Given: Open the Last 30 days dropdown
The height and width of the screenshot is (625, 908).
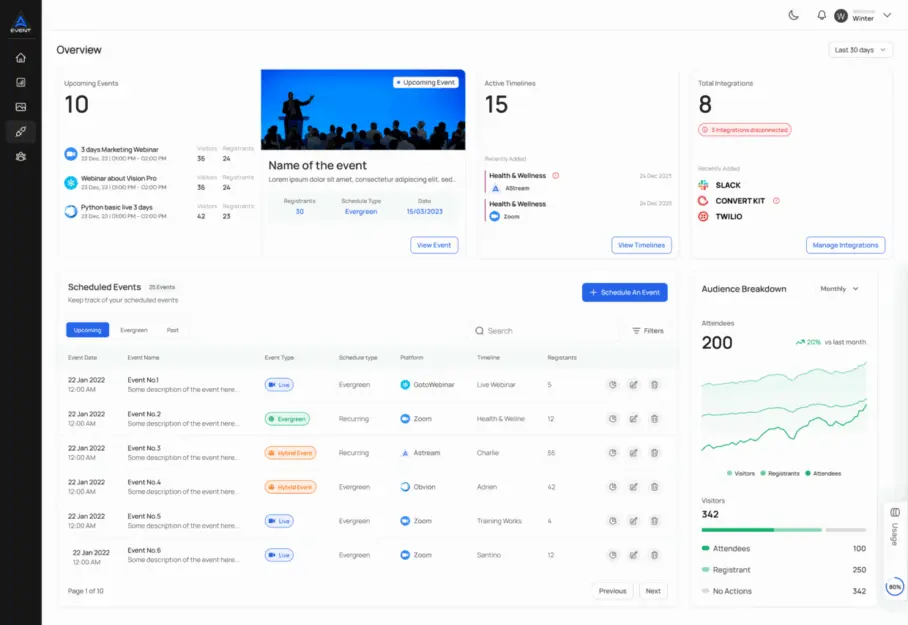Looking at the screenshot, I should click(x=858, y=49).
